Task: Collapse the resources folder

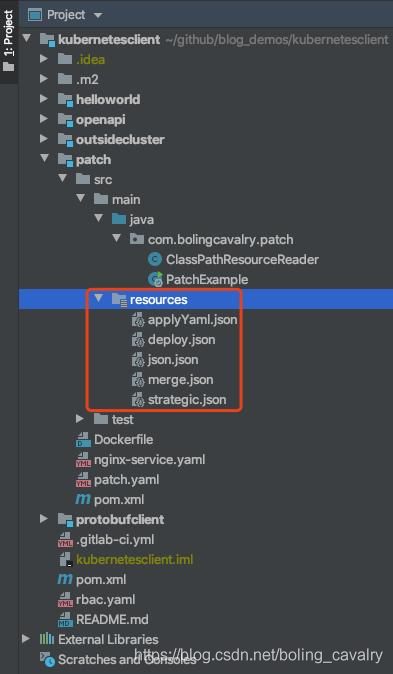Action: 98,298
